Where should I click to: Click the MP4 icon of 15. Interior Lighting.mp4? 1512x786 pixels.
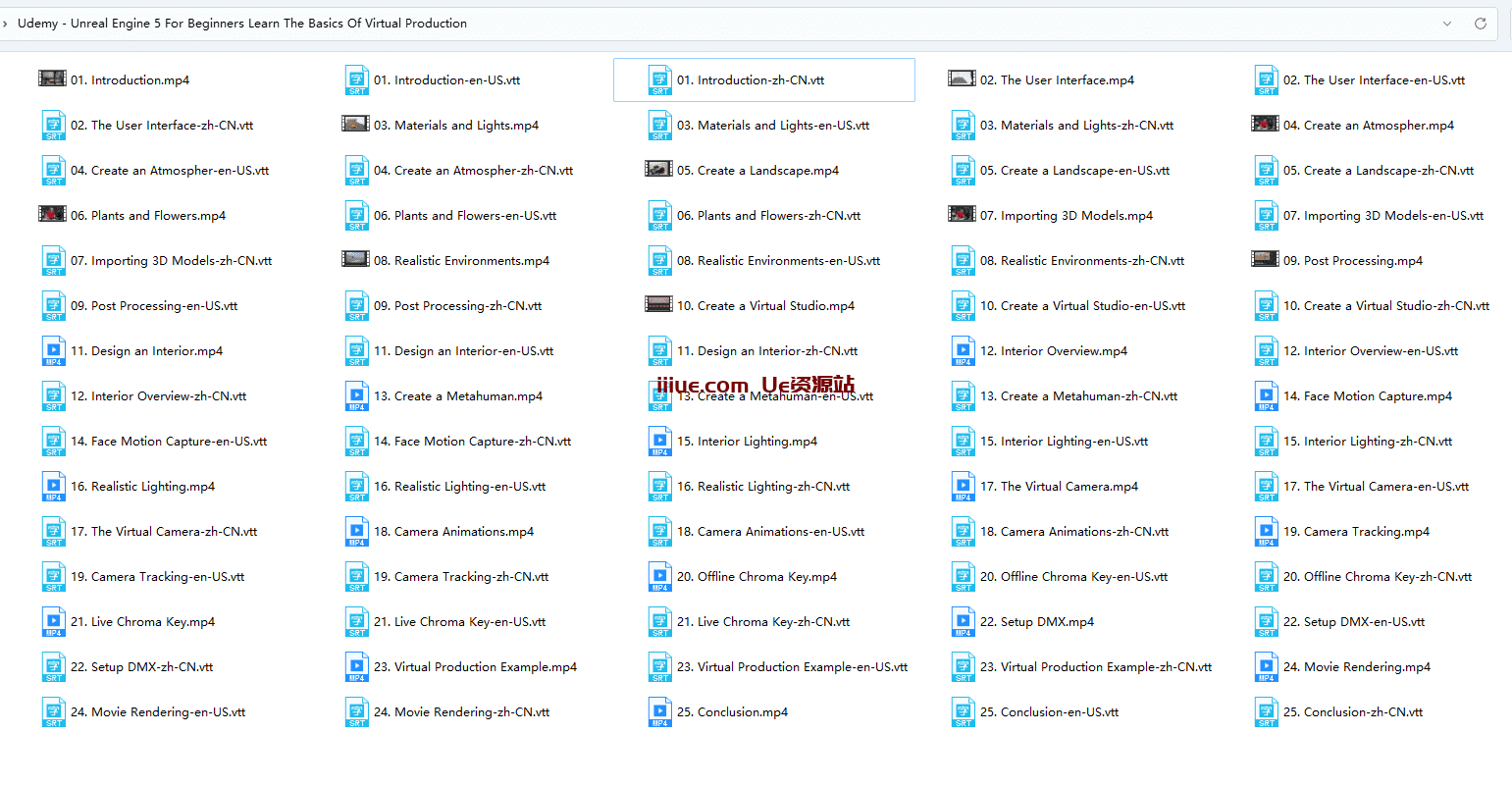tap(660, 442)
